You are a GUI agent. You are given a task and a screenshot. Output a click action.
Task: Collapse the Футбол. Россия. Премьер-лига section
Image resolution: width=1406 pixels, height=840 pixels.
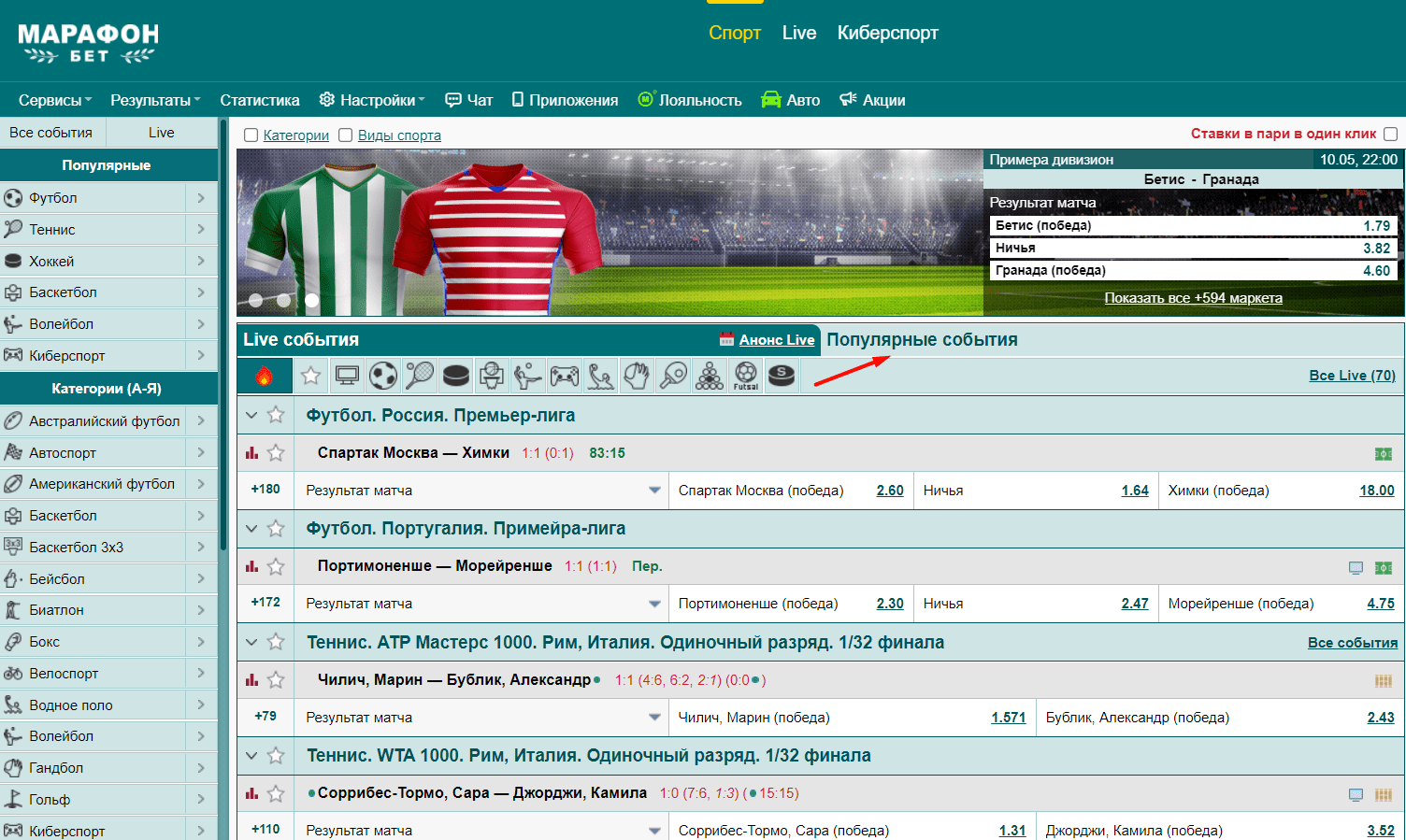click(251, 415)
